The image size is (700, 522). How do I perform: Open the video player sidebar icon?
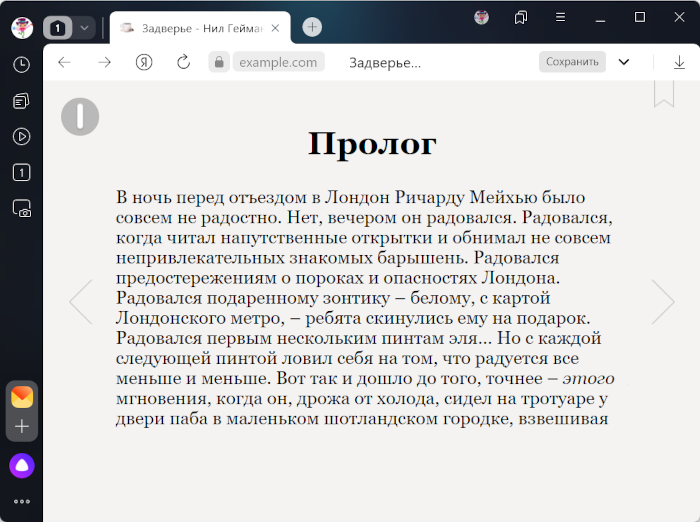click(21, 137)
